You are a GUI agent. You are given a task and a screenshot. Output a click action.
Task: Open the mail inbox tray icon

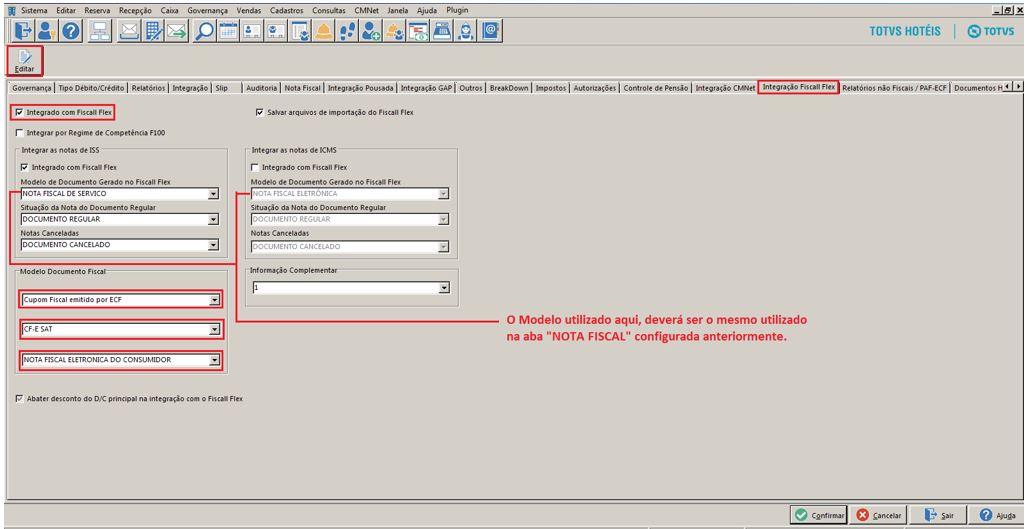(130, 31)
